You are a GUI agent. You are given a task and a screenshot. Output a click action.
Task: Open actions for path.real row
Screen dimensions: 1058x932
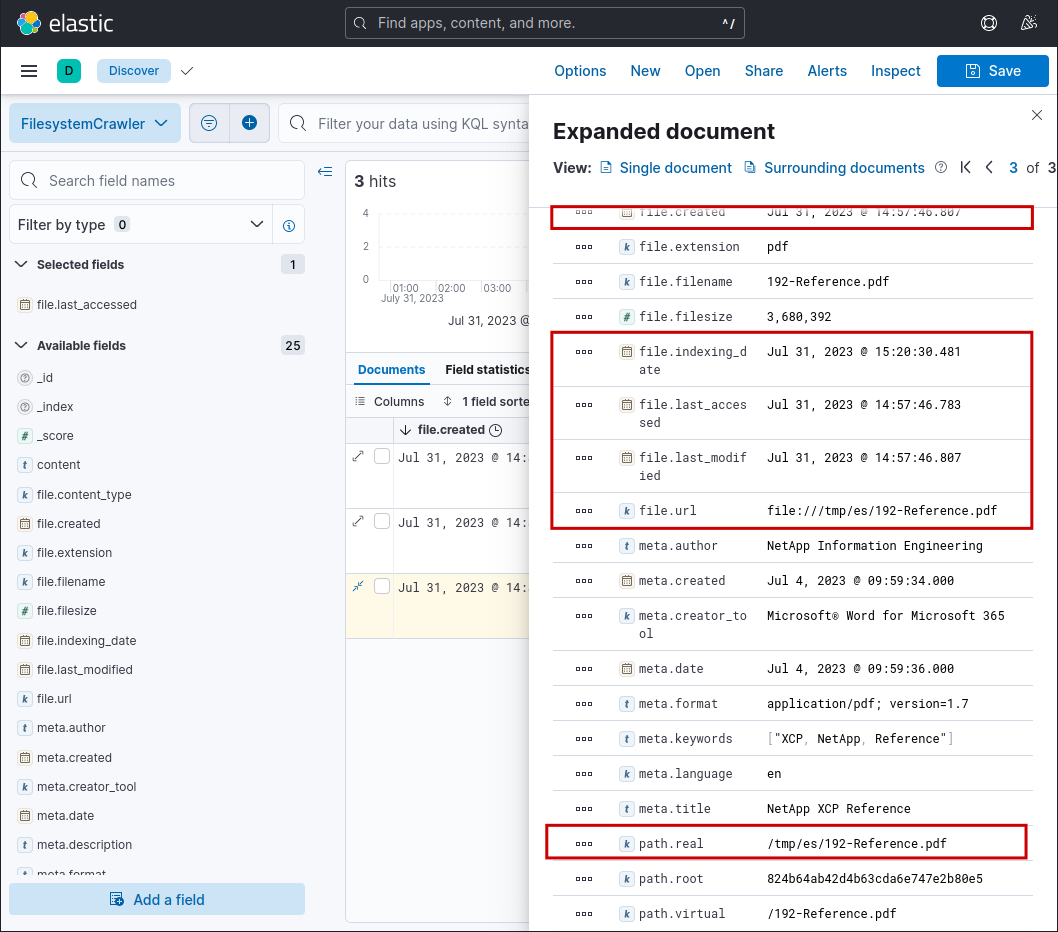point(584,844)
